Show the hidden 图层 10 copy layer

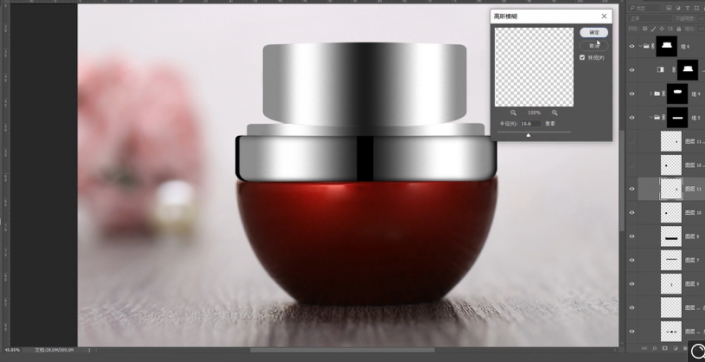click(x=632, y=165)
